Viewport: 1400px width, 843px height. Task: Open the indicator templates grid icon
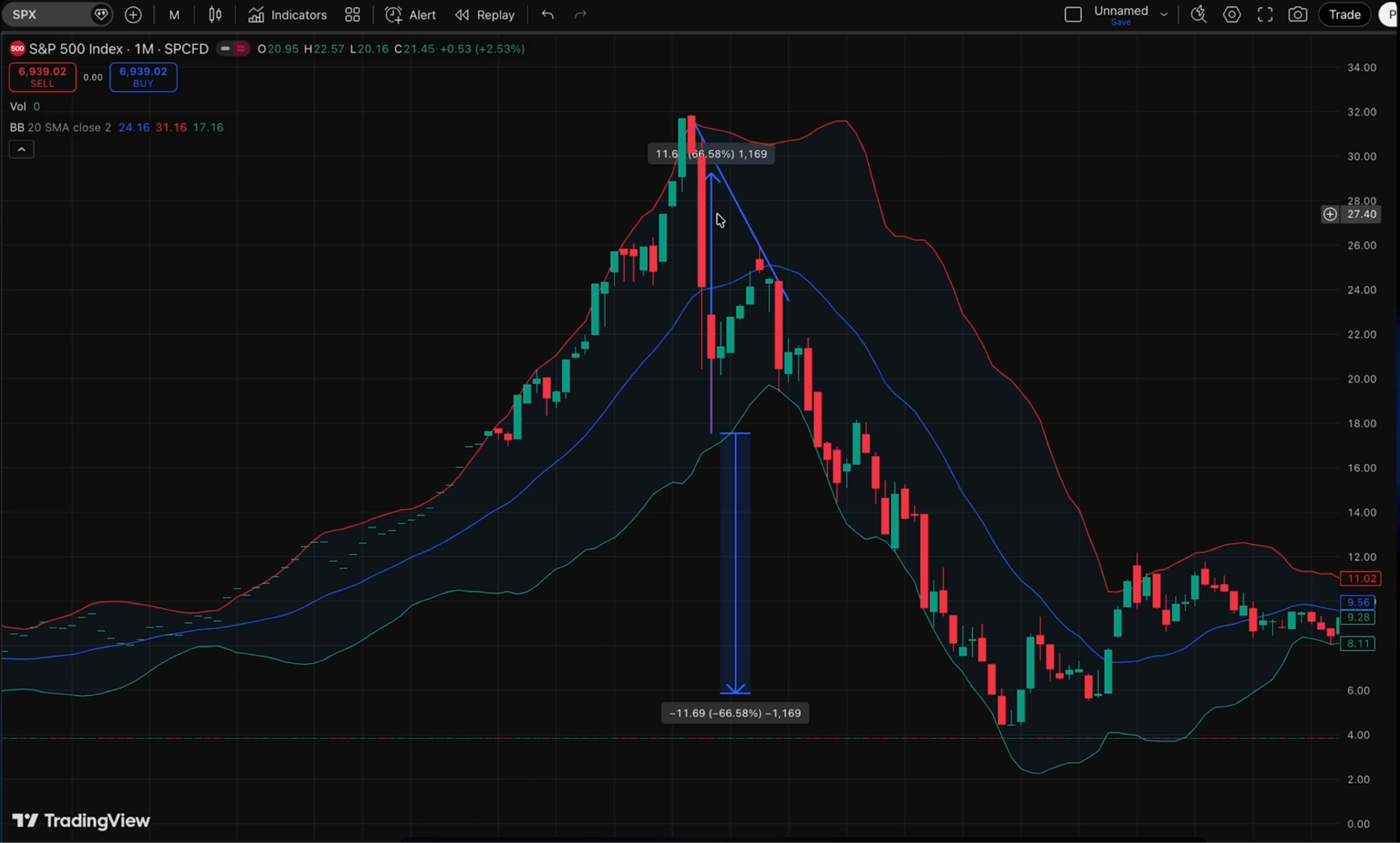click(x=353, y=15)
